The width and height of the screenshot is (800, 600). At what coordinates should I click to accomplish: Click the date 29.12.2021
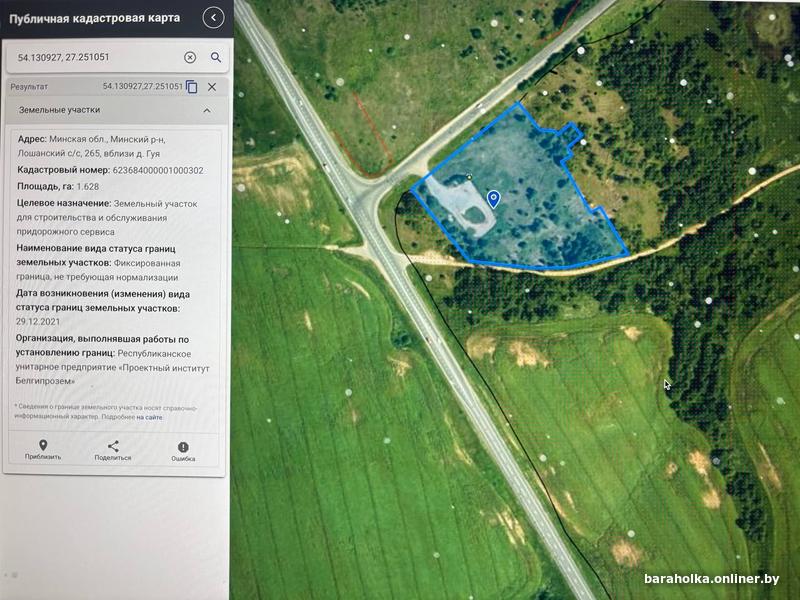point(38,322)
